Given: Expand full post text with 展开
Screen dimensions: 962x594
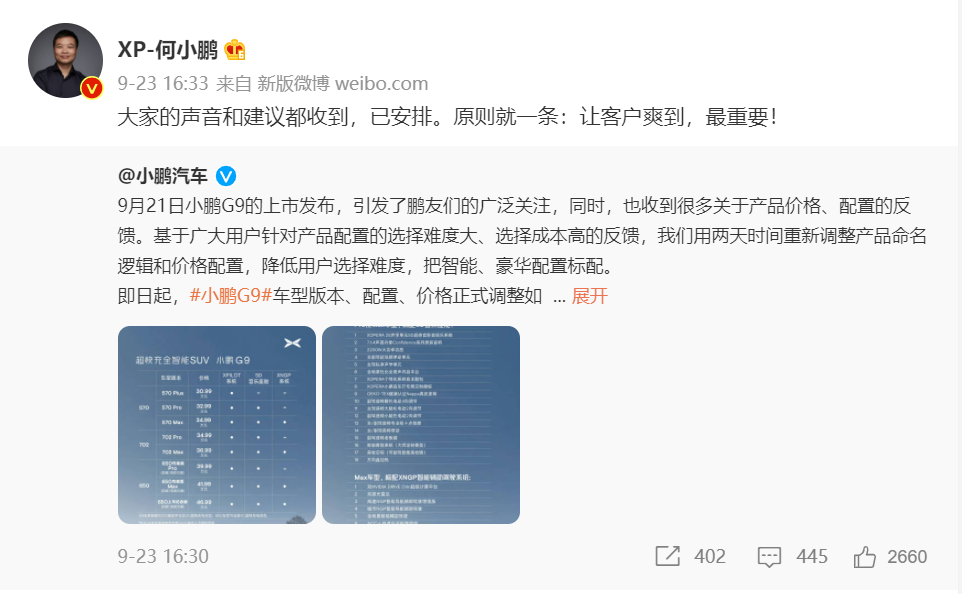Looking at the screenshot, I should pos(590,296).
